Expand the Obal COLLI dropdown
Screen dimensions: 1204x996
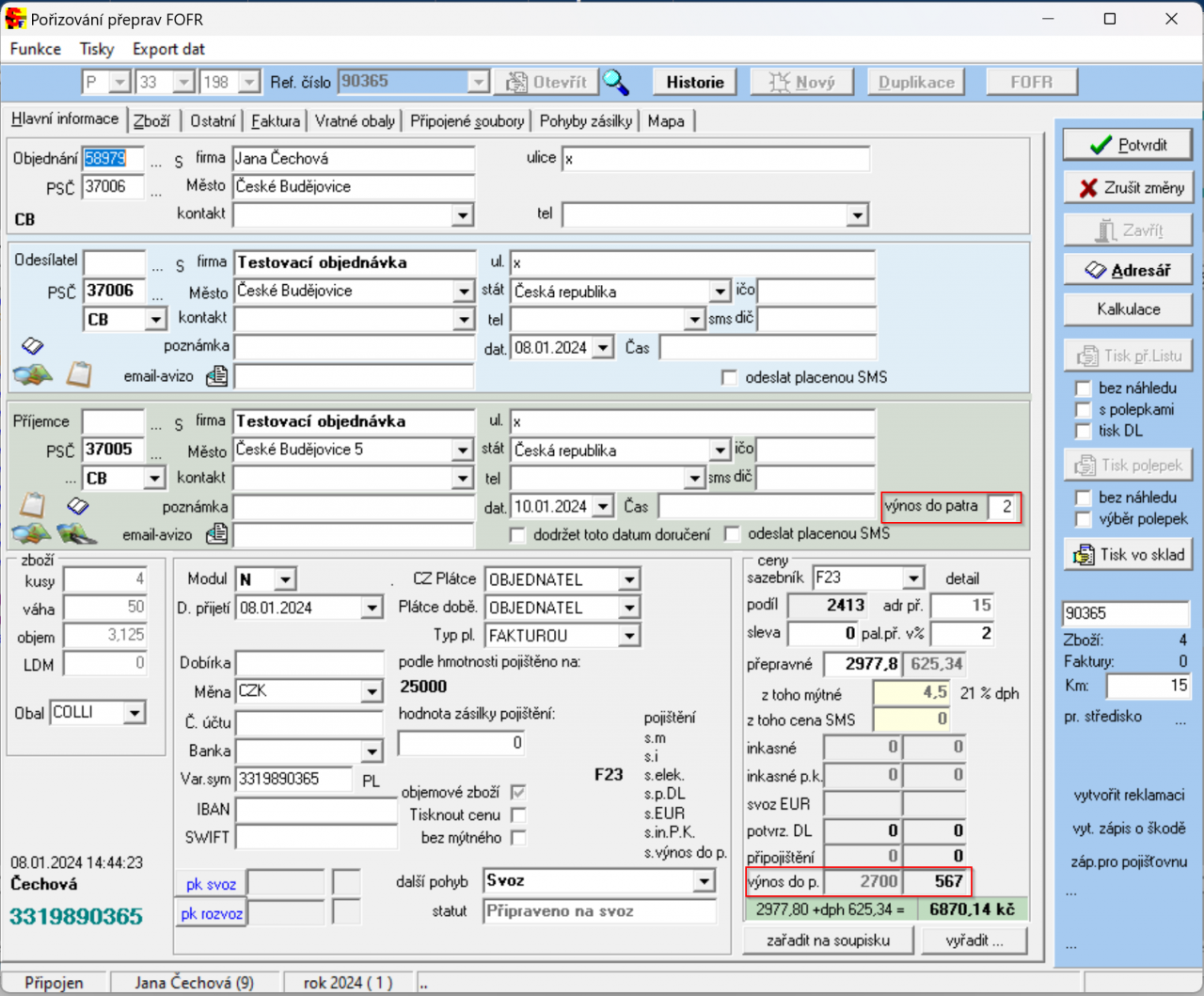(135, 713)
